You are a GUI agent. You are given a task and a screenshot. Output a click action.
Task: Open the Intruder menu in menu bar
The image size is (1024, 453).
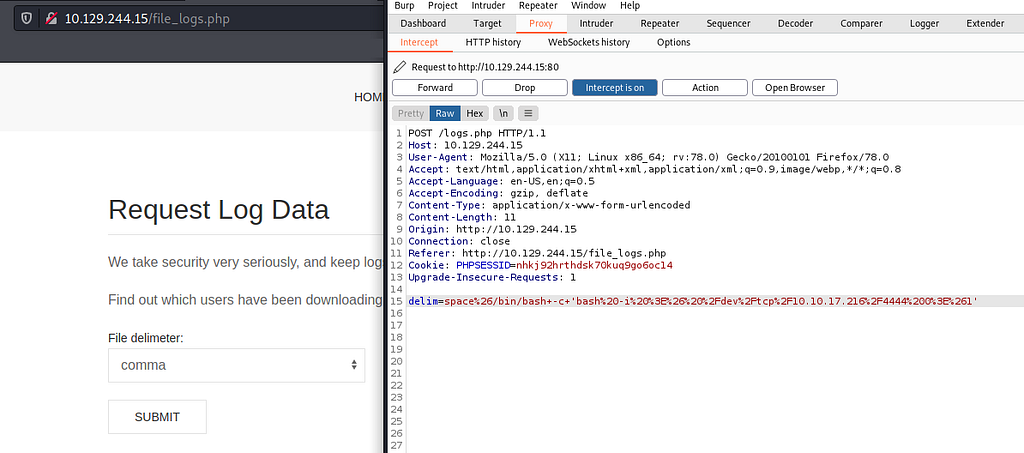pyautogui.click(x=488, y=5)
